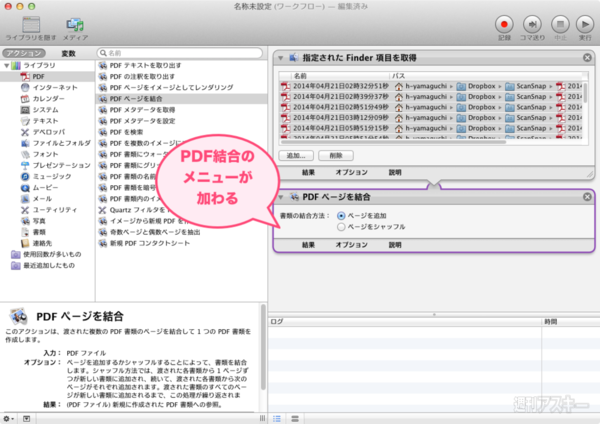Open 説明 tab of PDF ページを結合 action

(395, 245)
